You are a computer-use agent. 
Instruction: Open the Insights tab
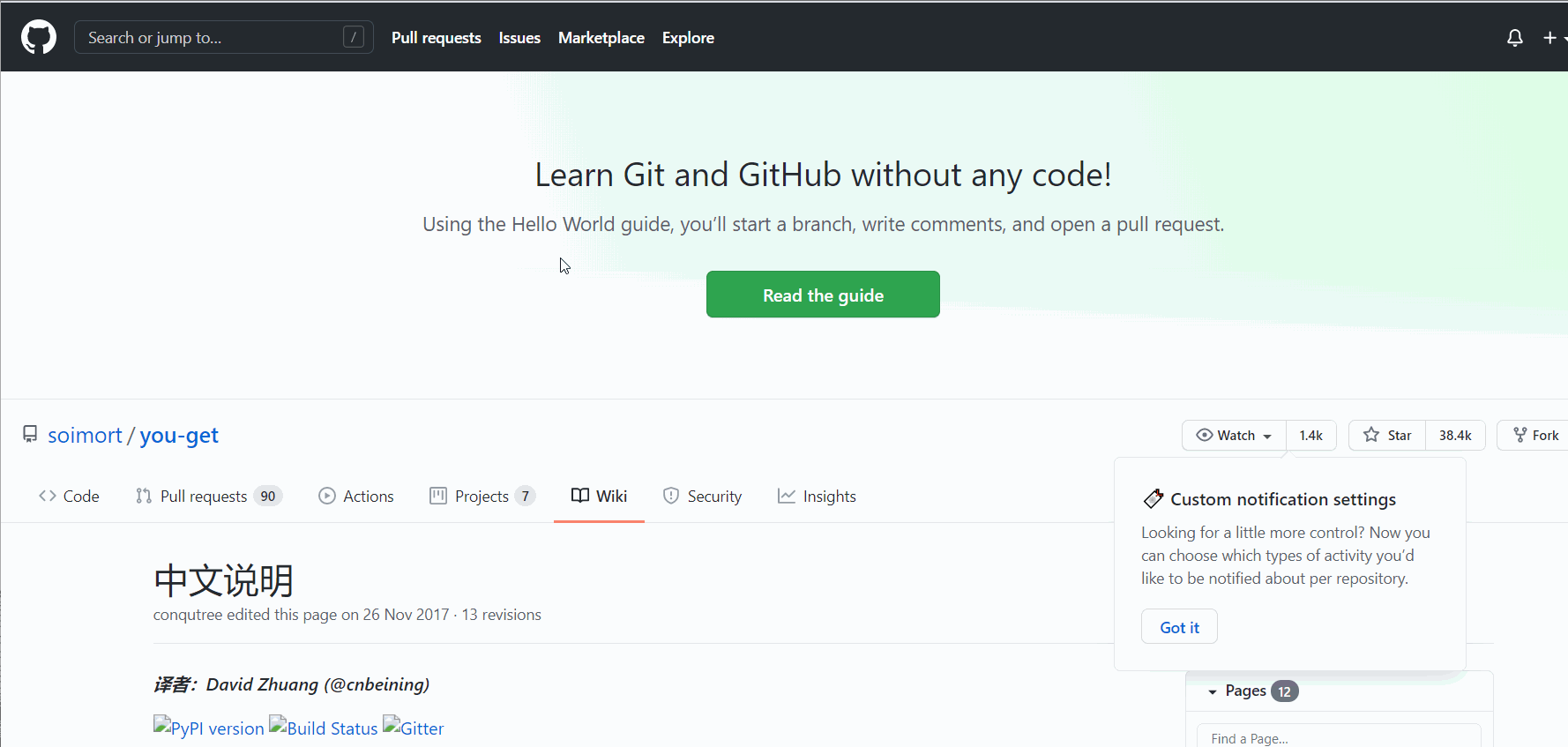[x=817, y=497]
